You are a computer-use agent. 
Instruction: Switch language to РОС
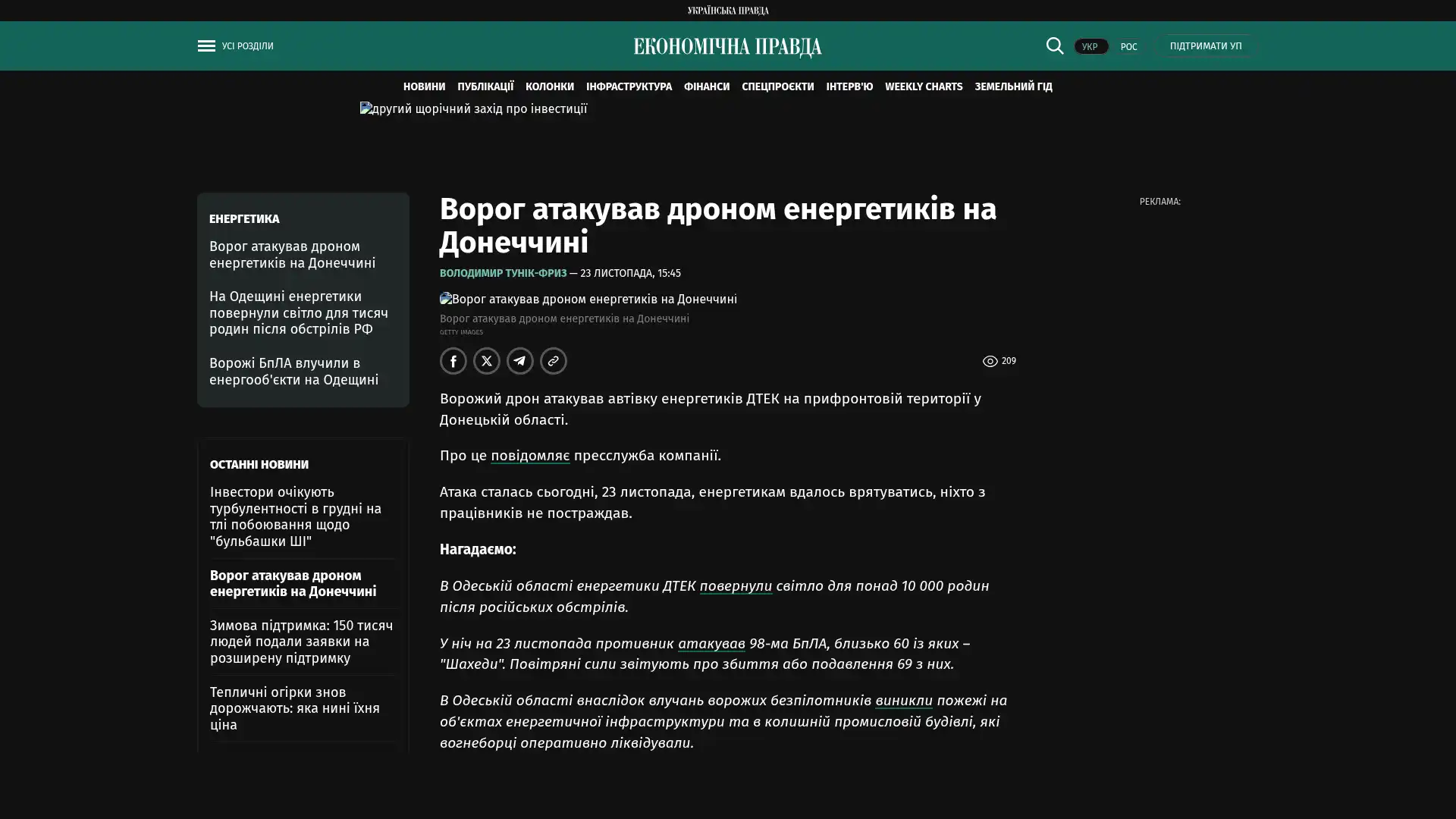[1128, 46]
